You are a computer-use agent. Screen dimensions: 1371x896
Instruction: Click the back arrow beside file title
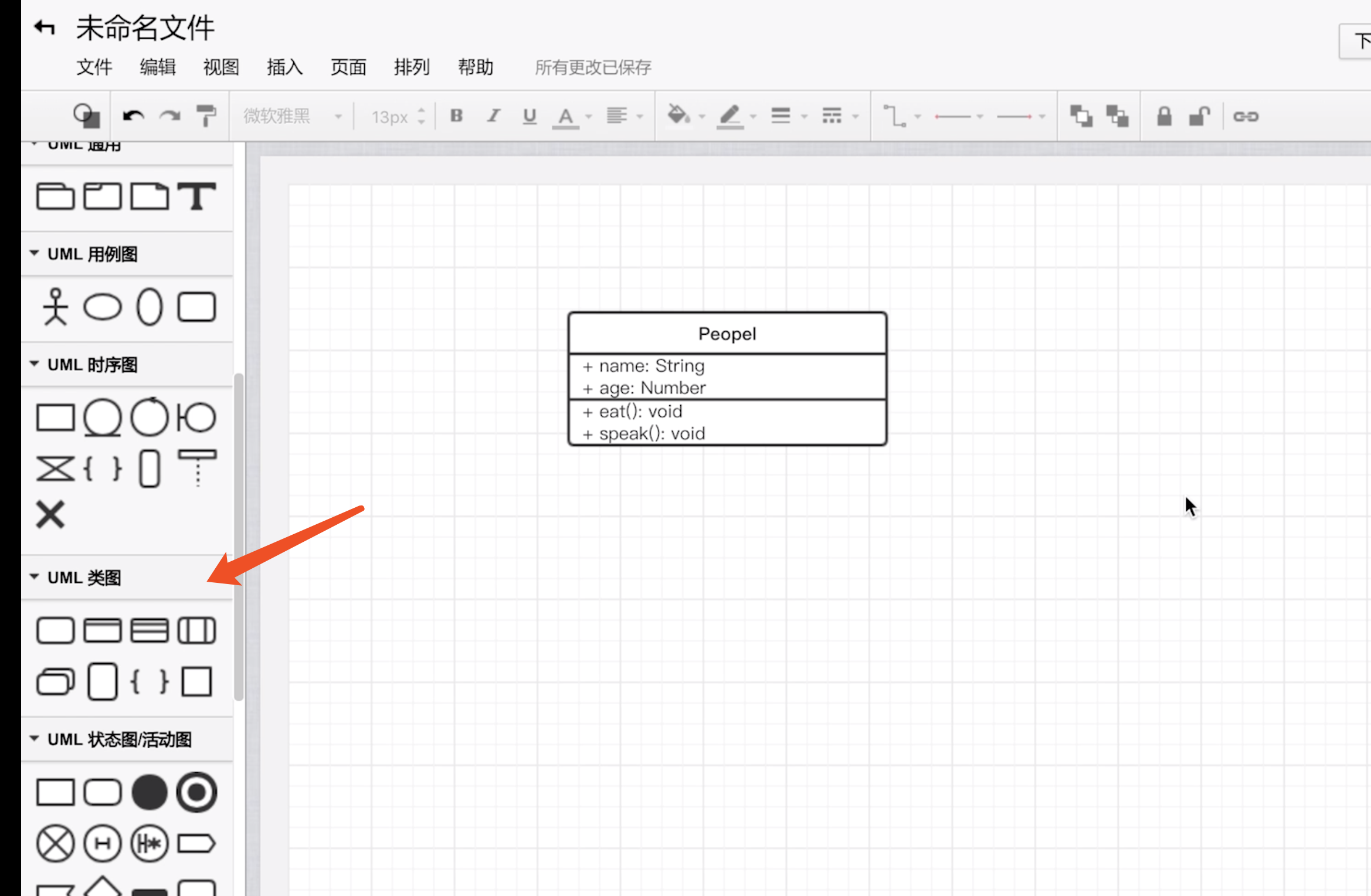[45, 27]
